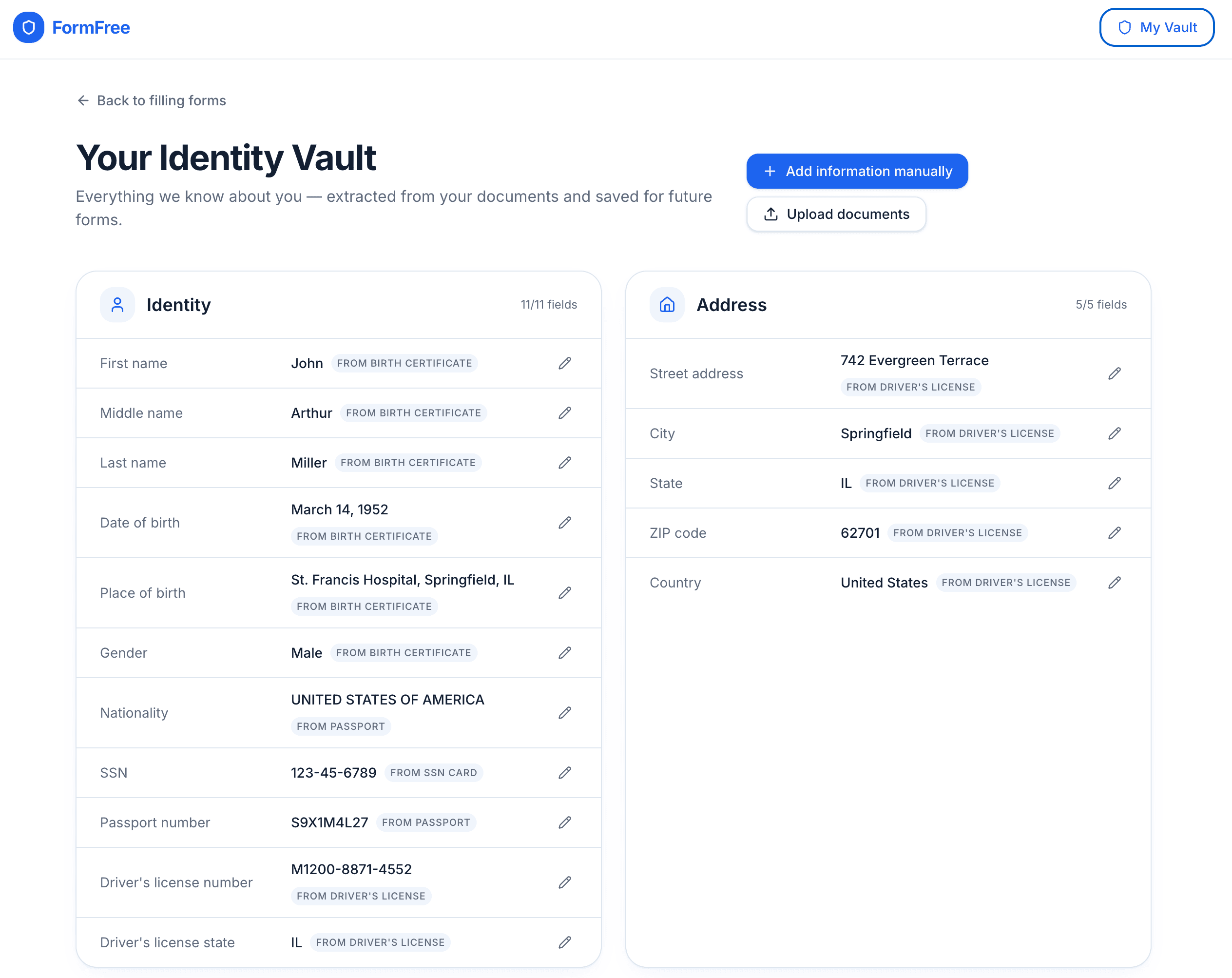The height and width of the screenshot is (978, 1232).
Task: Click the FROM SSN CARD badge
Action: 434,773
